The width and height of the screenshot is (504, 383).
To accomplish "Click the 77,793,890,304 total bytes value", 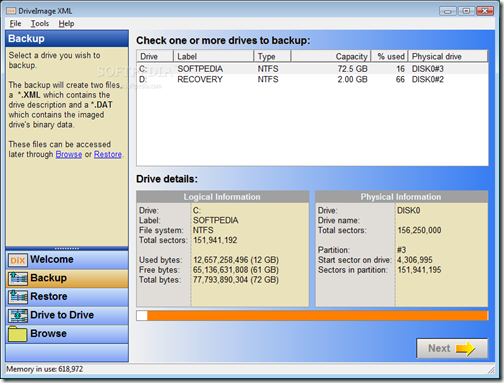I will coord(236,279).
